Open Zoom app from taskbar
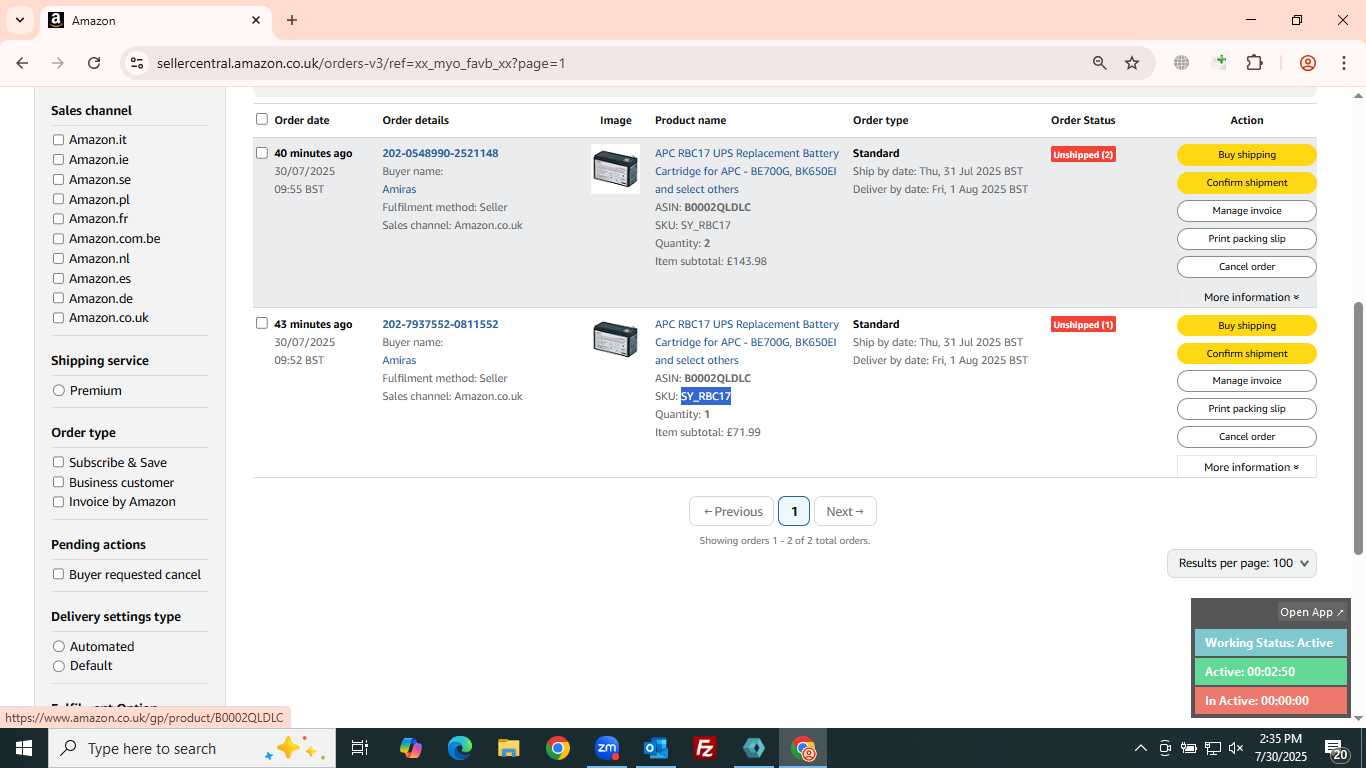 tap(607, 748)
